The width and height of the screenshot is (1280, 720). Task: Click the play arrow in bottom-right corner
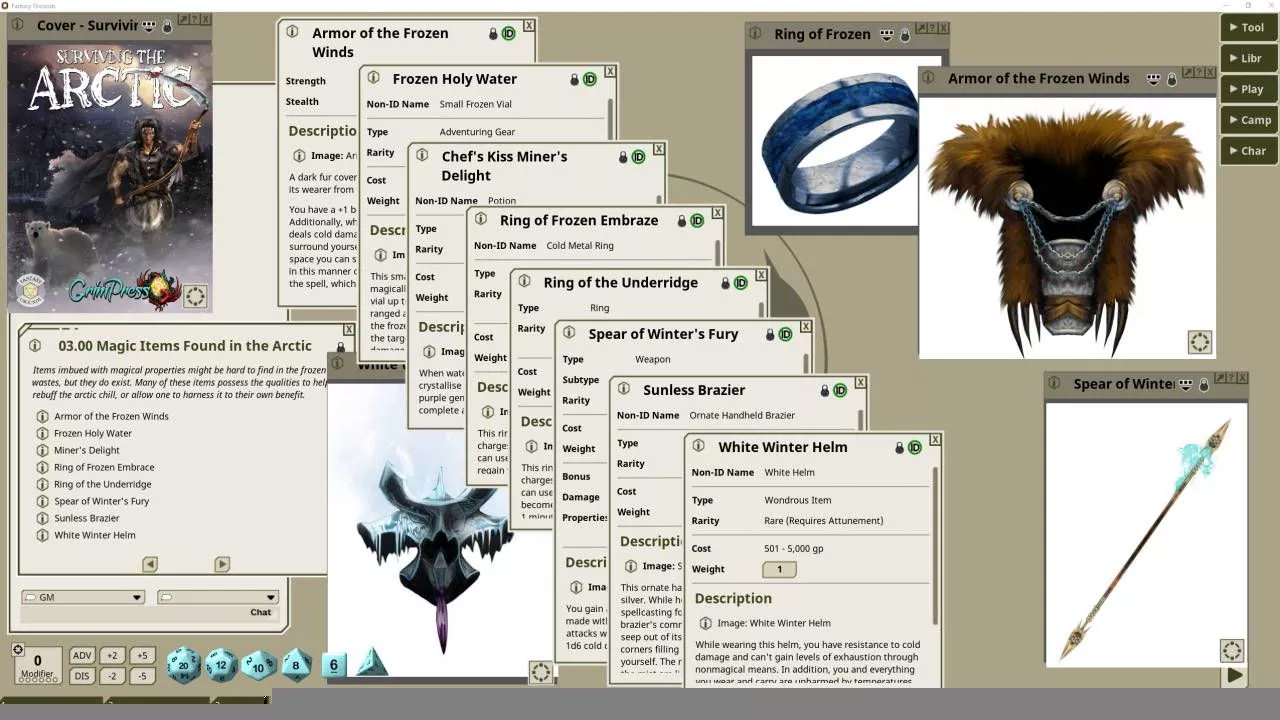(x=1235, y=675)
